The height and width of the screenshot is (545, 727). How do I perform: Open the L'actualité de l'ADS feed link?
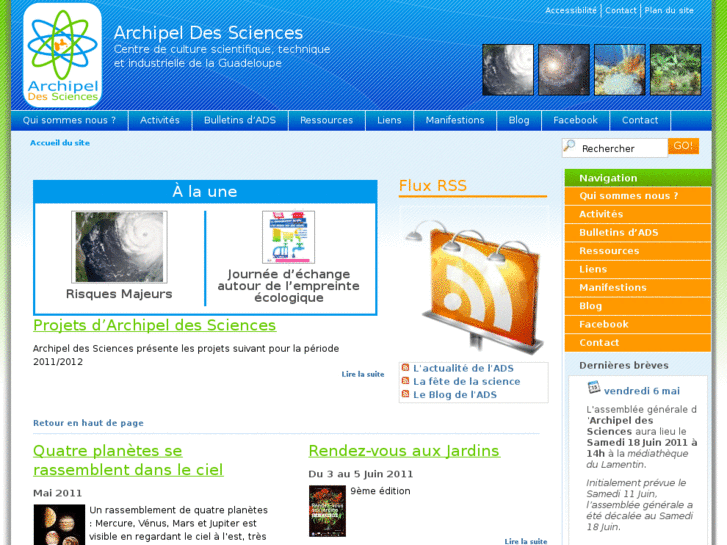(463, 368)
